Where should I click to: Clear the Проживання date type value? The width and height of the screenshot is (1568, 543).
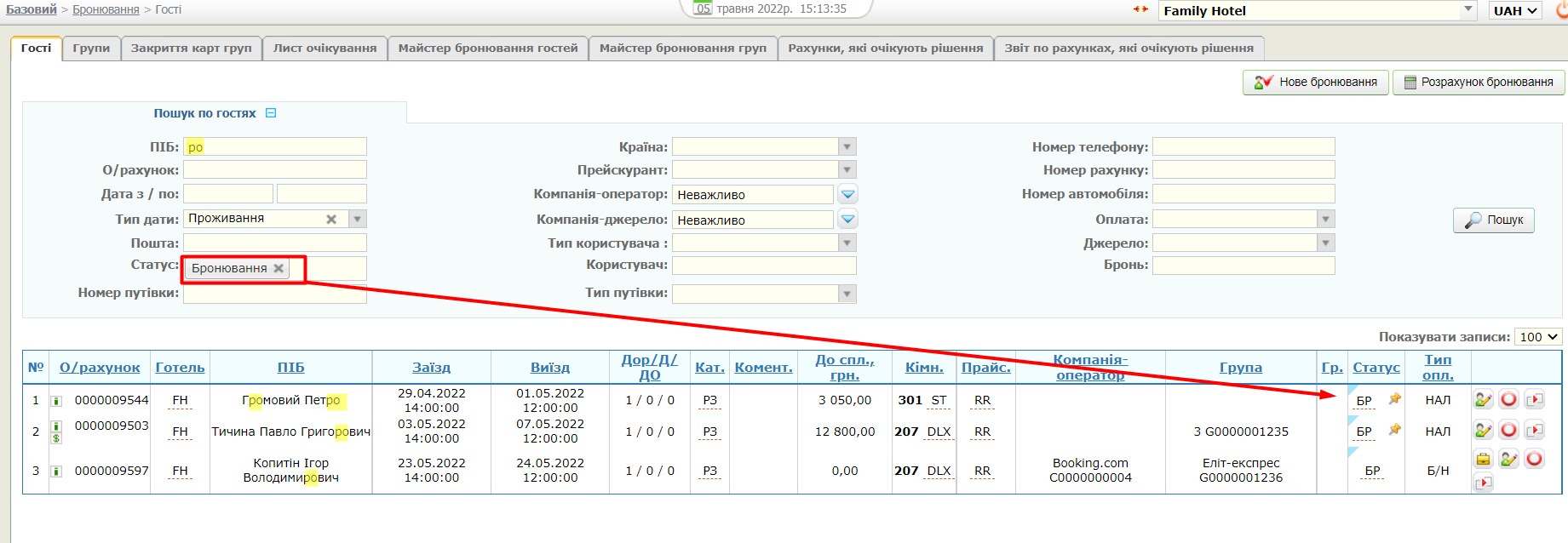tap(331, 219)
